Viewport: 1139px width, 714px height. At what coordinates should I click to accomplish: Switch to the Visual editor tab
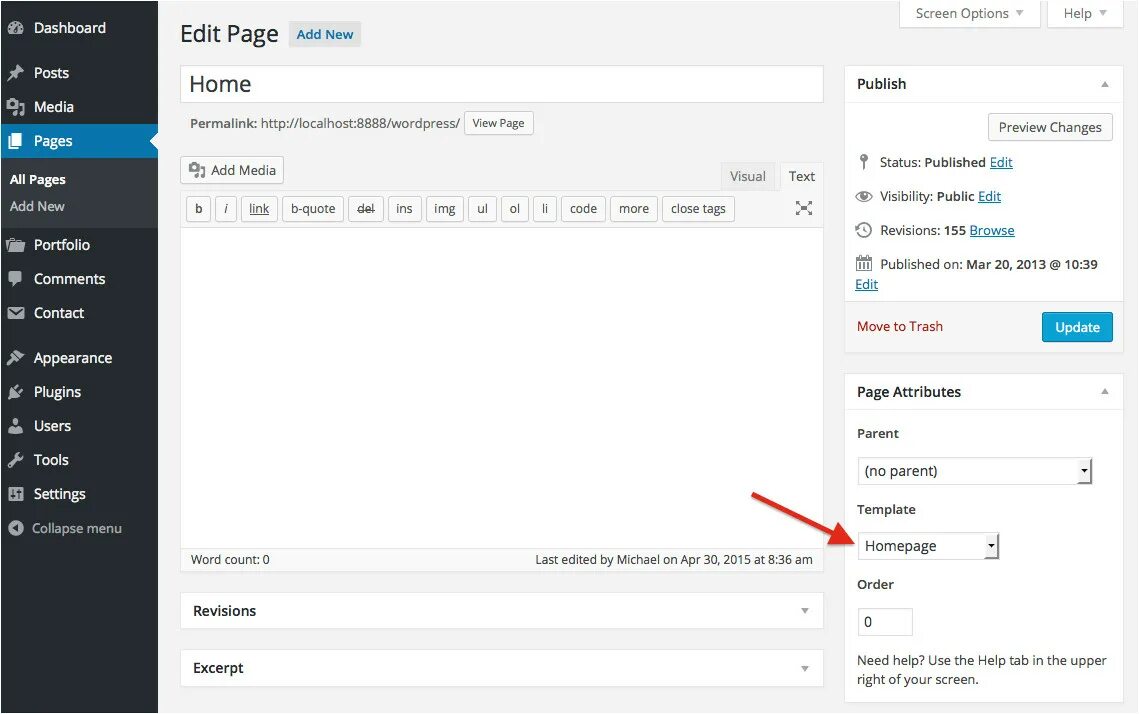pyautogui.click(x=747, y=177)
